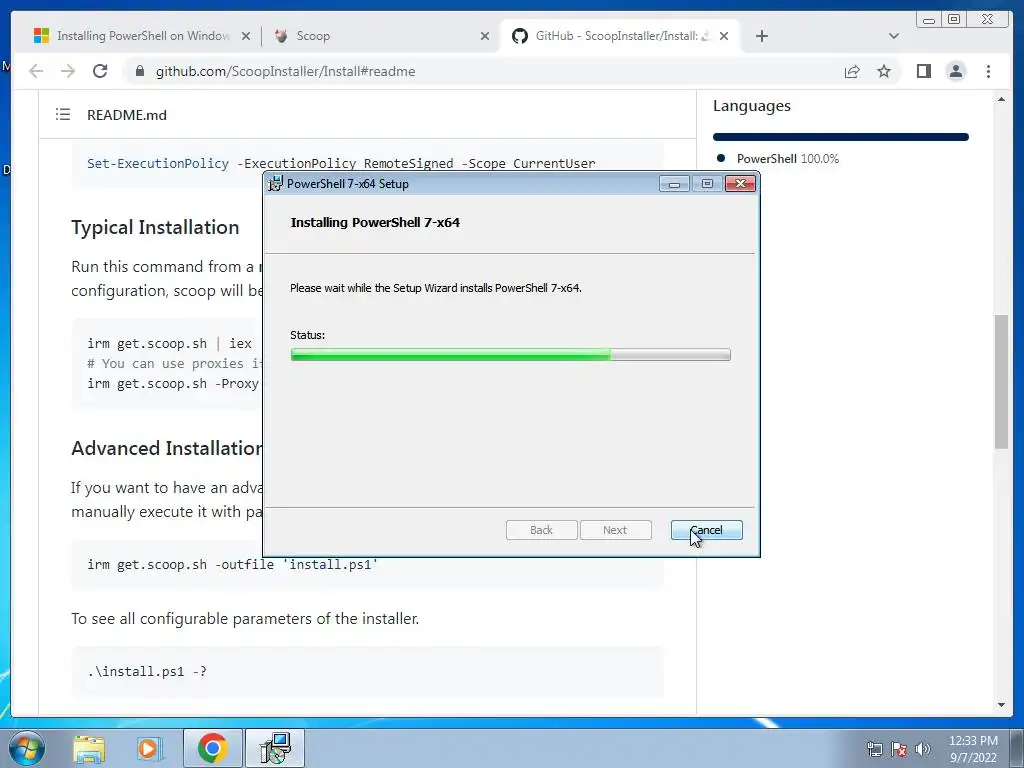1024x768 pixels.
Task: Minimize the Chrome window
Action: point(929,20)
